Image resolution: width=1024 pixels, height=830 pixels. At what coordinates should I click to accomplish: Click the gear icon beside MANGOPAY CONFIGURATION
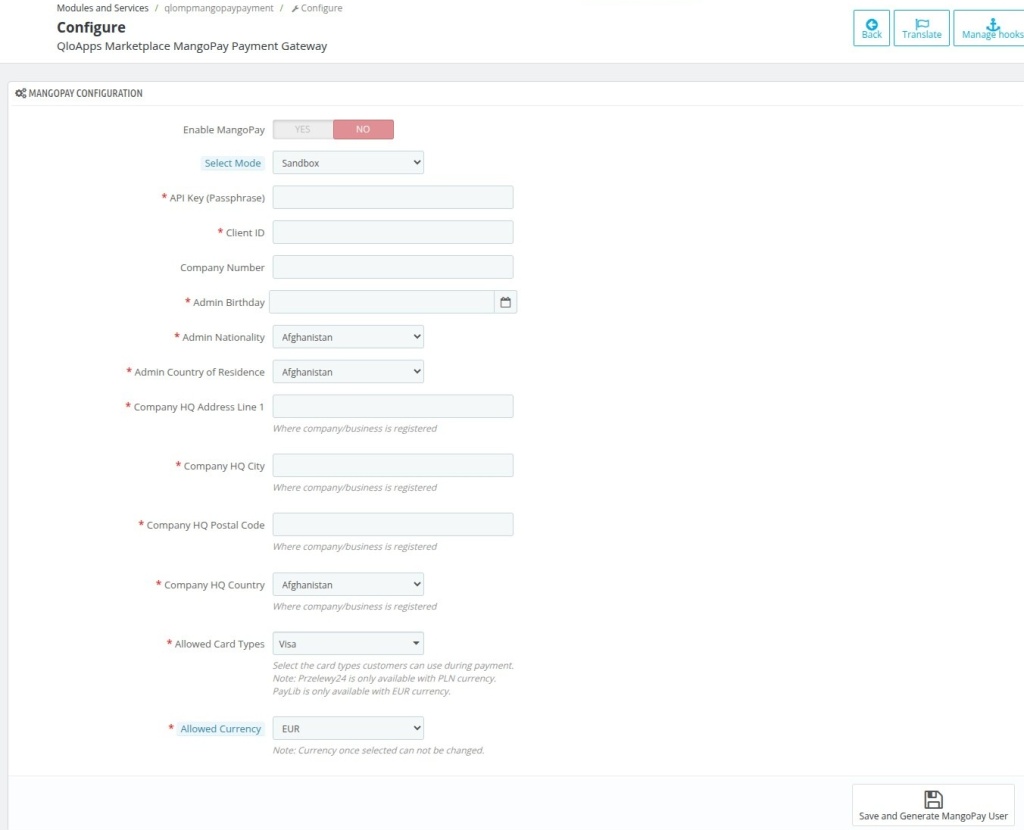pyautogui.click(x=20, y=95)
